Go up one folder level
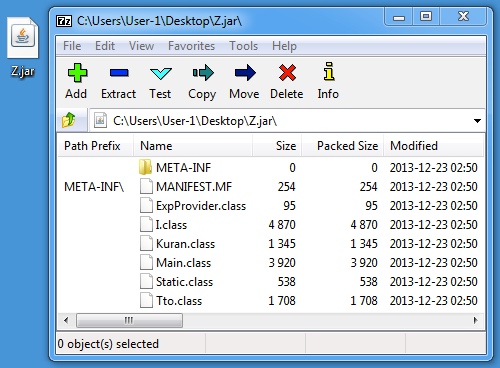 pos(69,120)
